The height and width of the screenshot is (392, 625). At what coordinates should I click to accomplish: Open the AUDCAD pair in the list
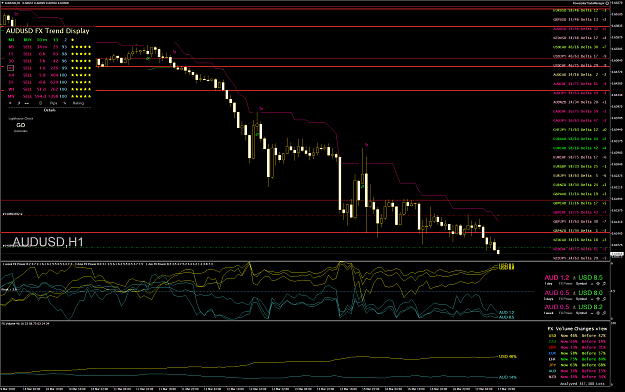580,75
